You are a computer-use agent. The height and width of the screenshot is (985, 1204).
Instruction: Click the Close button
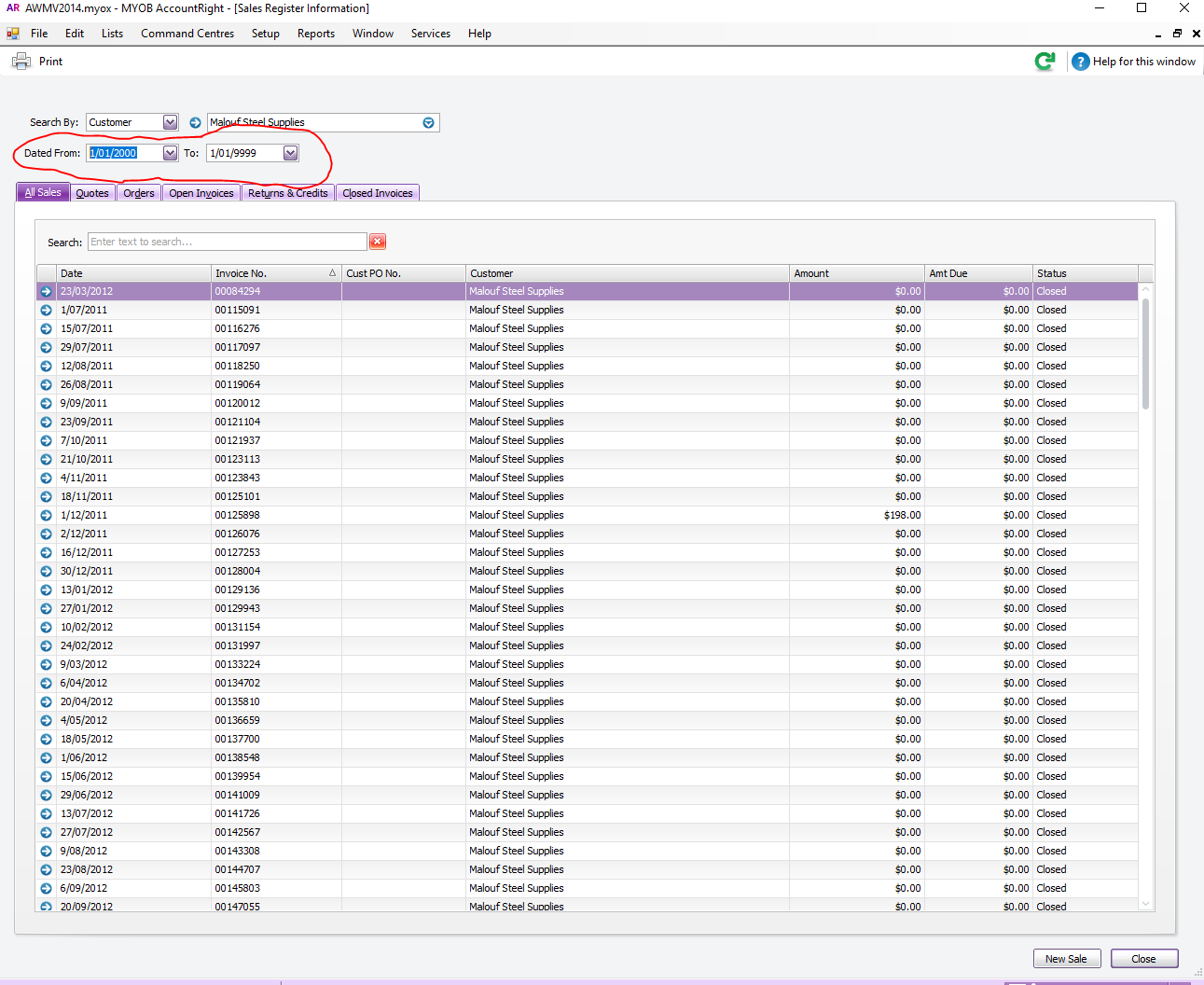pos(1143,959)
